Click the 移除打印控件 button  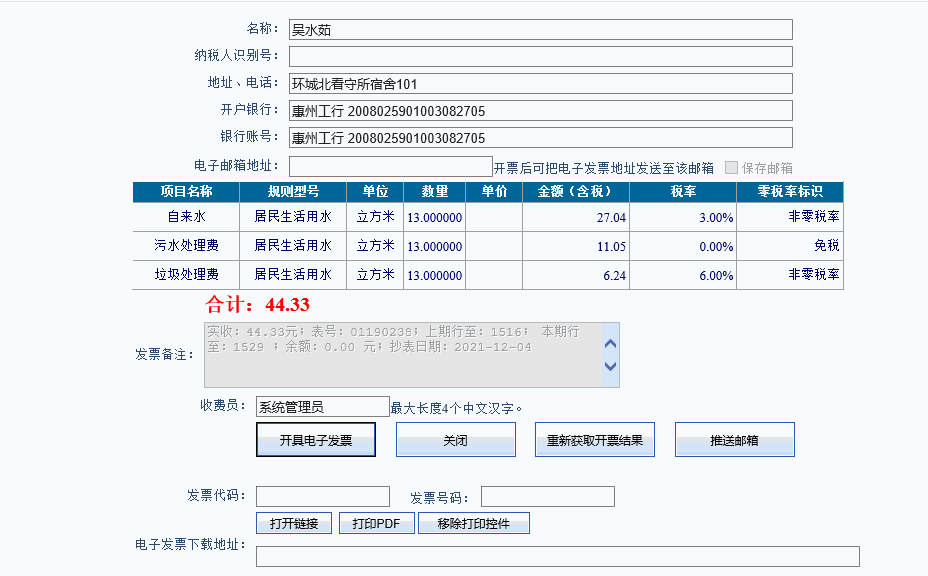473,523
